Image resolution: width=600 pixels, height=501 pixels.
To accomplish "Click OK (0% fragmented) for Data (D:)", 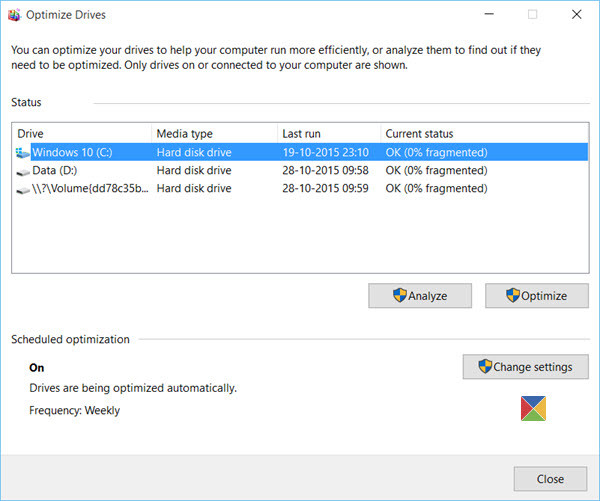I will click(x=436, y=170).
